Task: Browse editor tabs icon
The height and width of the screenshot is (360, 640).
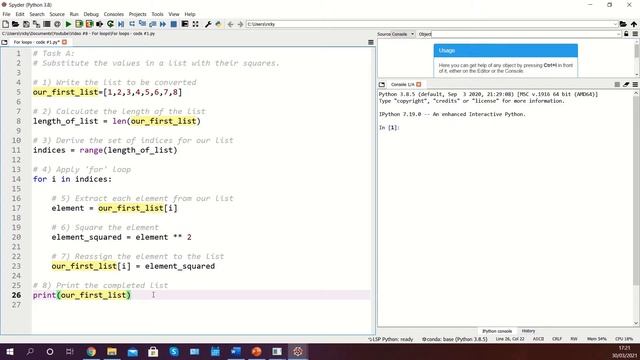Action: click(4, 42)
